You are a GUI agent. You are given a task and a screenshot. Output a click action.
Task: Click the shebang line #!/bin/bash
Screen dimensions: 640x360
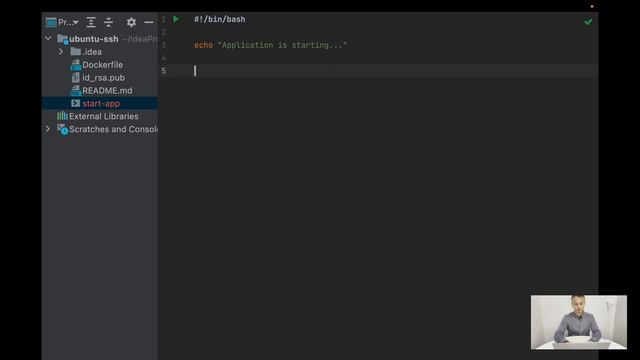pos(220,19)
